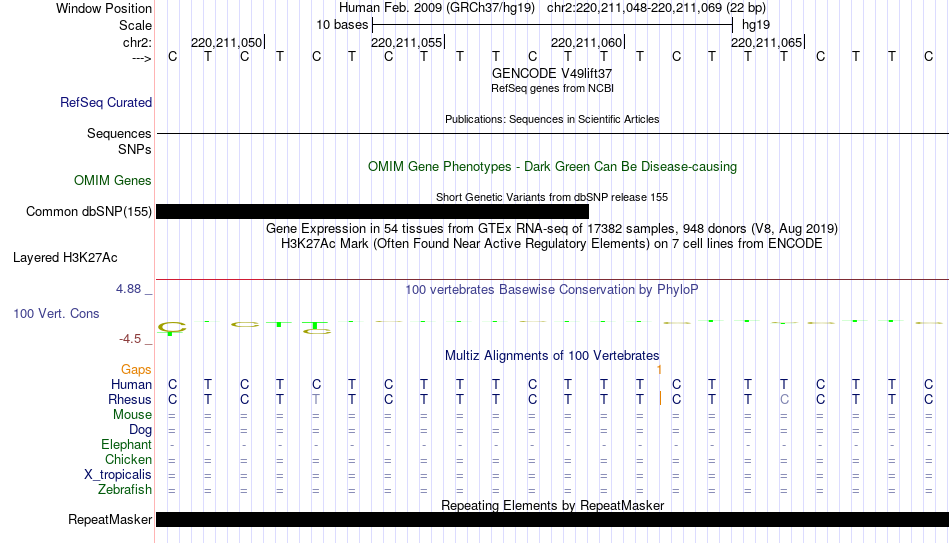Select the Common dbSNP(155) track label
Image resolution: width=950 pixels, height=543 pixels.
click(89, 212)
